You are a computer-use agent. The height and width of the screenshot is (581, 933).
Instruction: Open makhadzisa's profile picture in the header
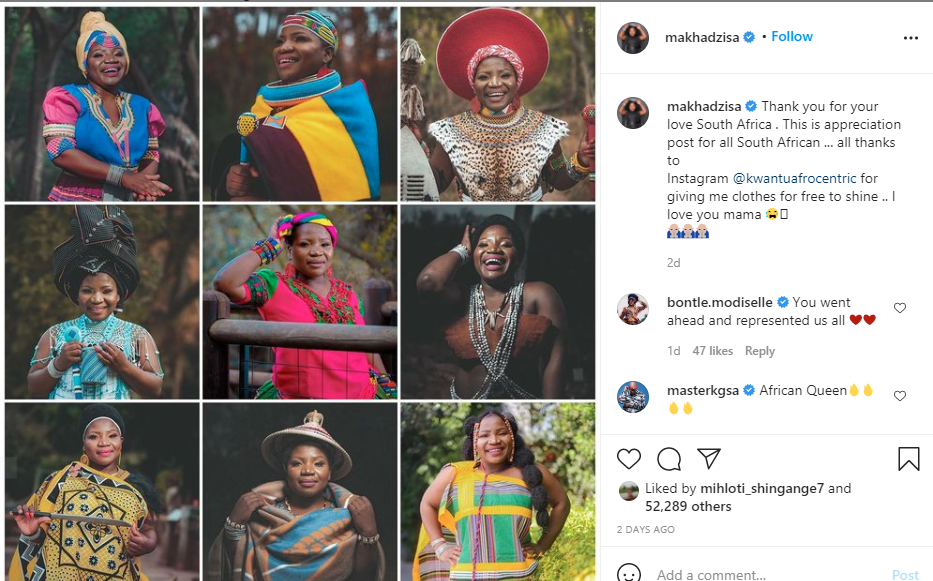tap(633, 38)
